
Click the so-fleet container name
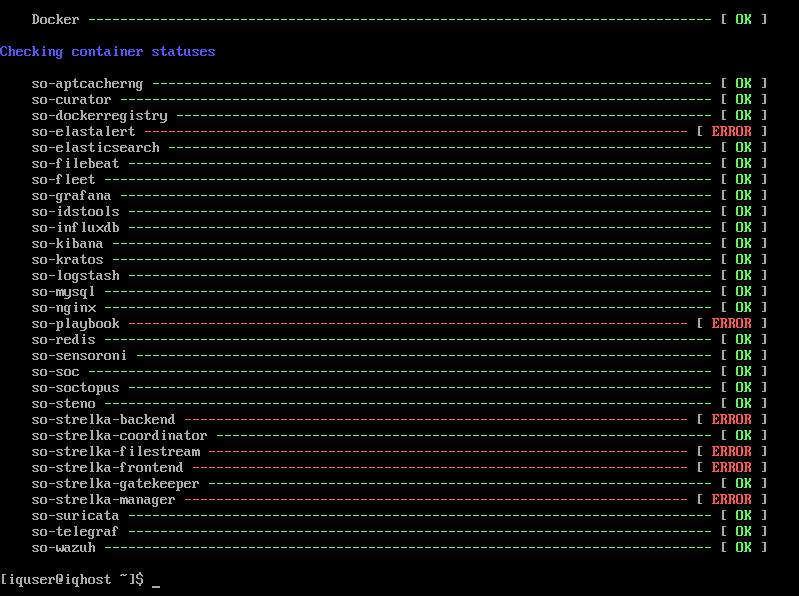click(63, 180)
